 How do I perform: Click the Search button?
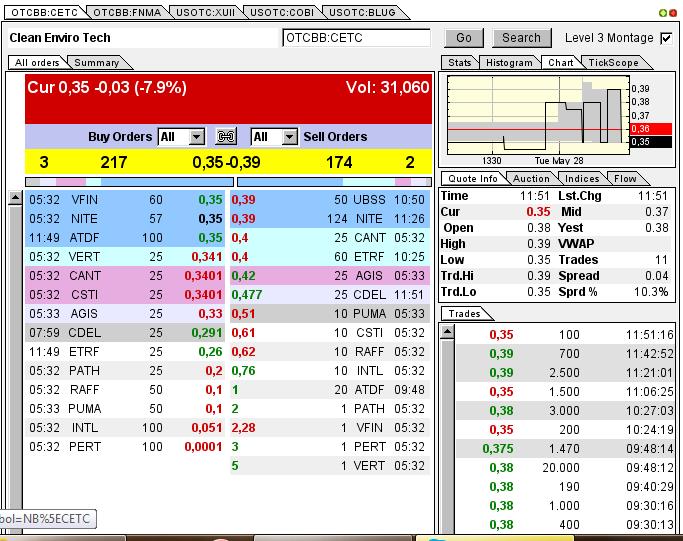(521, 38)
